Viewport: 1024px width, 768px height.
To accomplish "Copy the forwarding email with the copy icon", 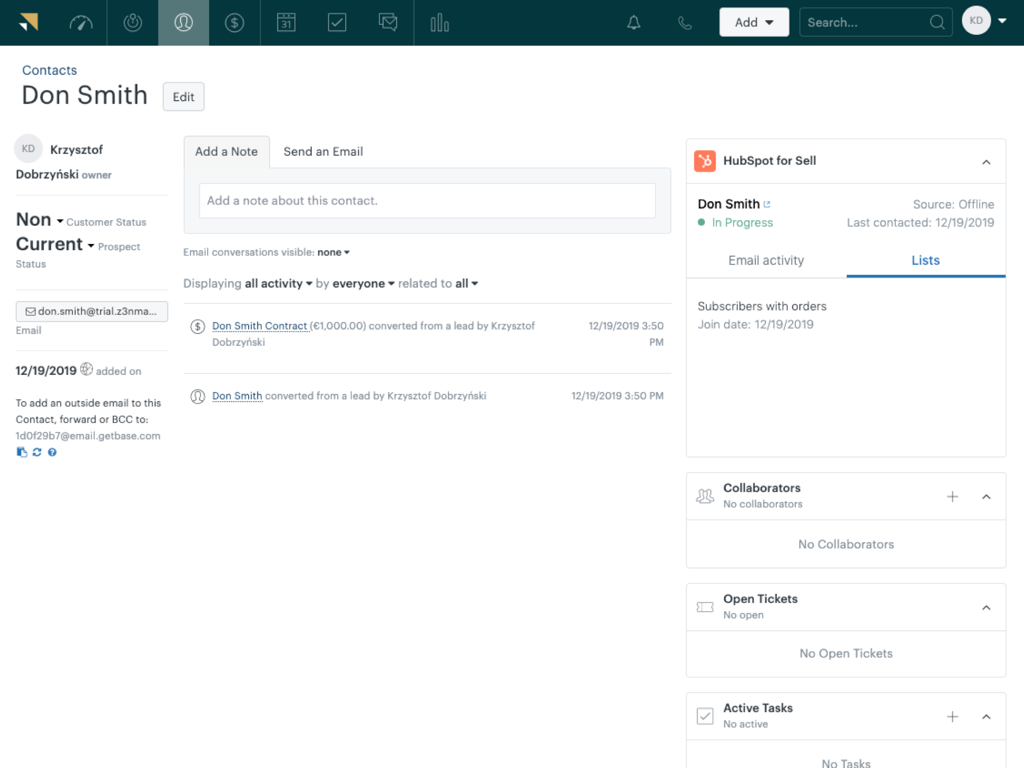I will click(x=21, y=452).
